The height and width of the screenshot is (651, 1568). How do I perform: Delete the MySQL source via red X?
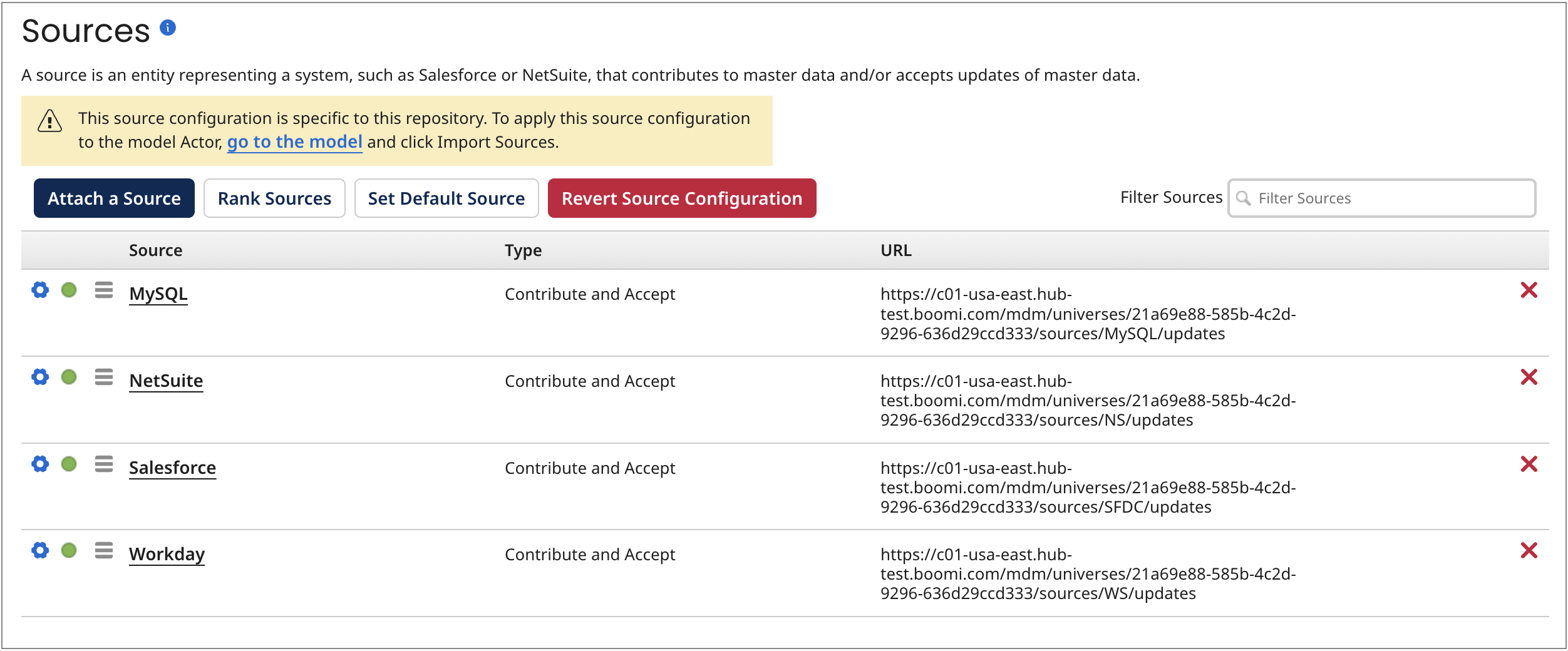(x=1529, y=290)
